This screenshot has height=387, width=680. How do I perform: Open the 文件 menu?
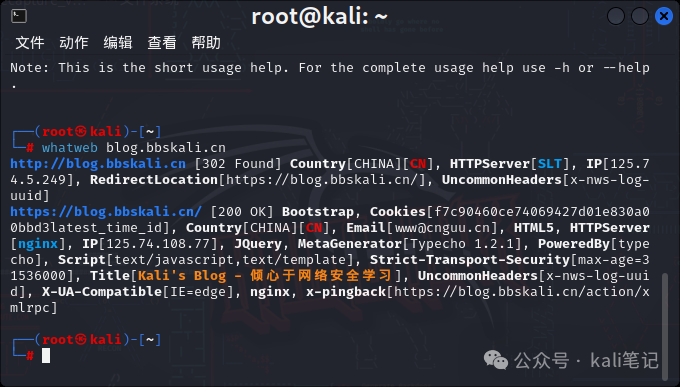(x=30, y=43)
